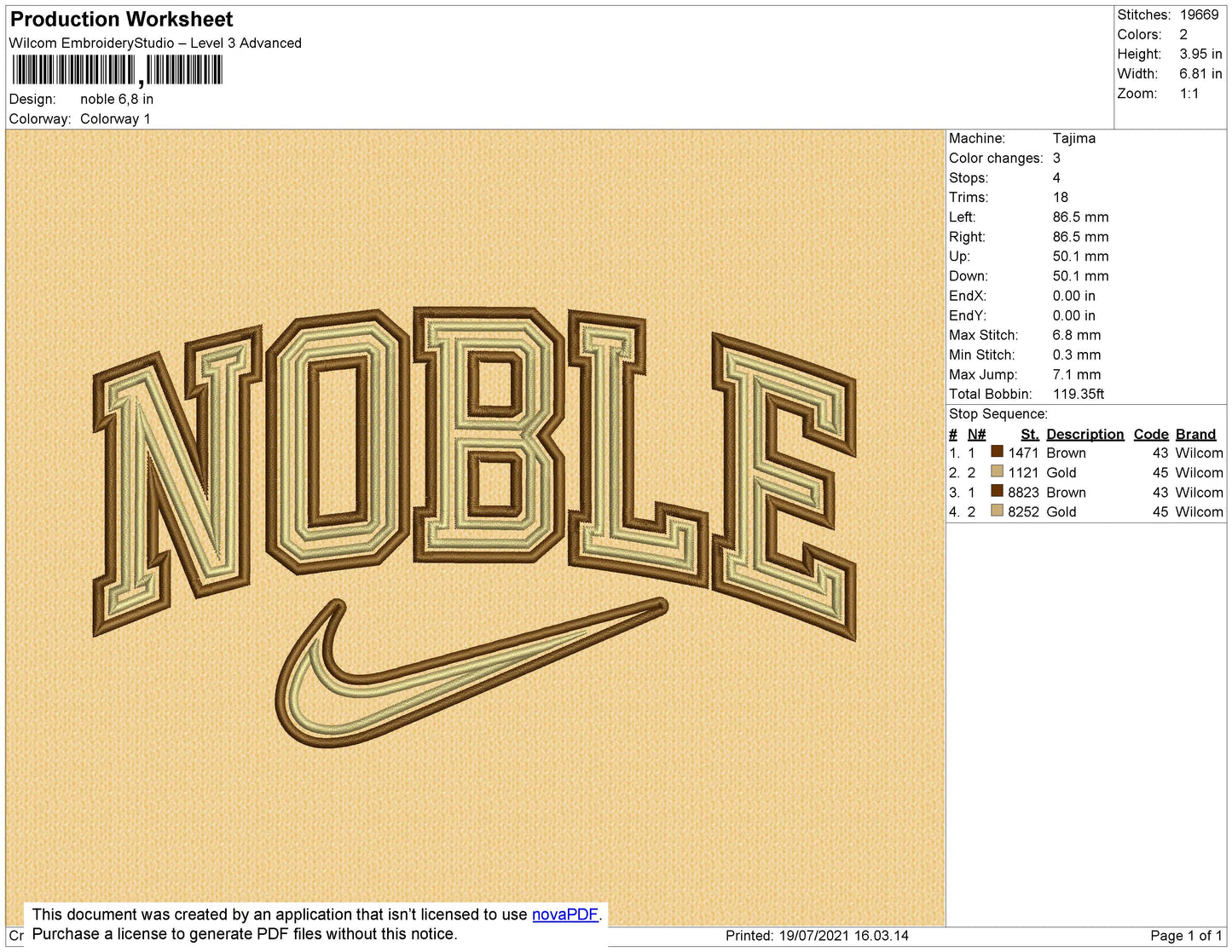Click the Total Bobbin value '119.35ft'
This screenshot has width=1232, height=952.
click(x=1079, y=394)
